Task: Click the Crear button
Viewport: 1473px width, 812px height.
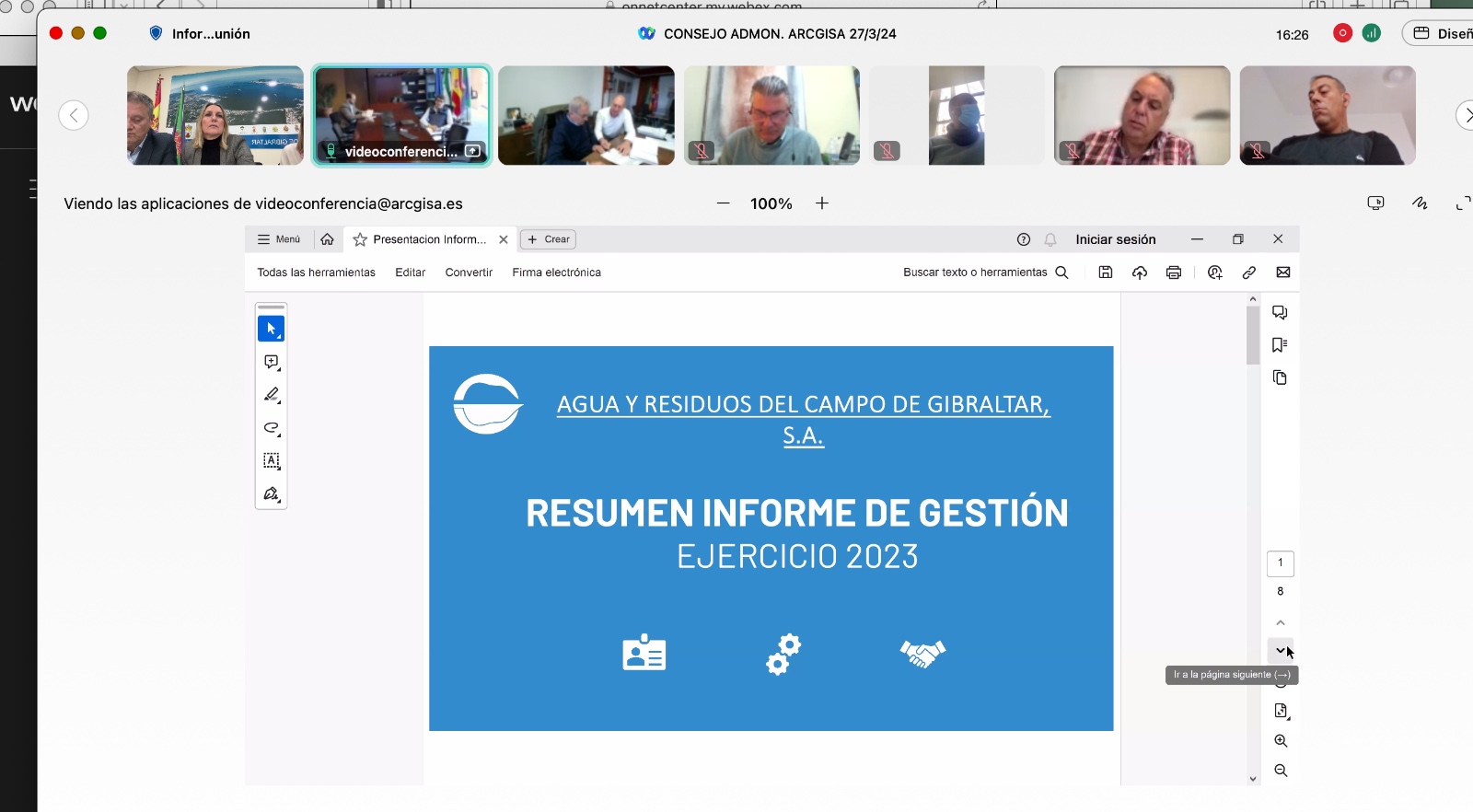Action: (x=549, y=239)
